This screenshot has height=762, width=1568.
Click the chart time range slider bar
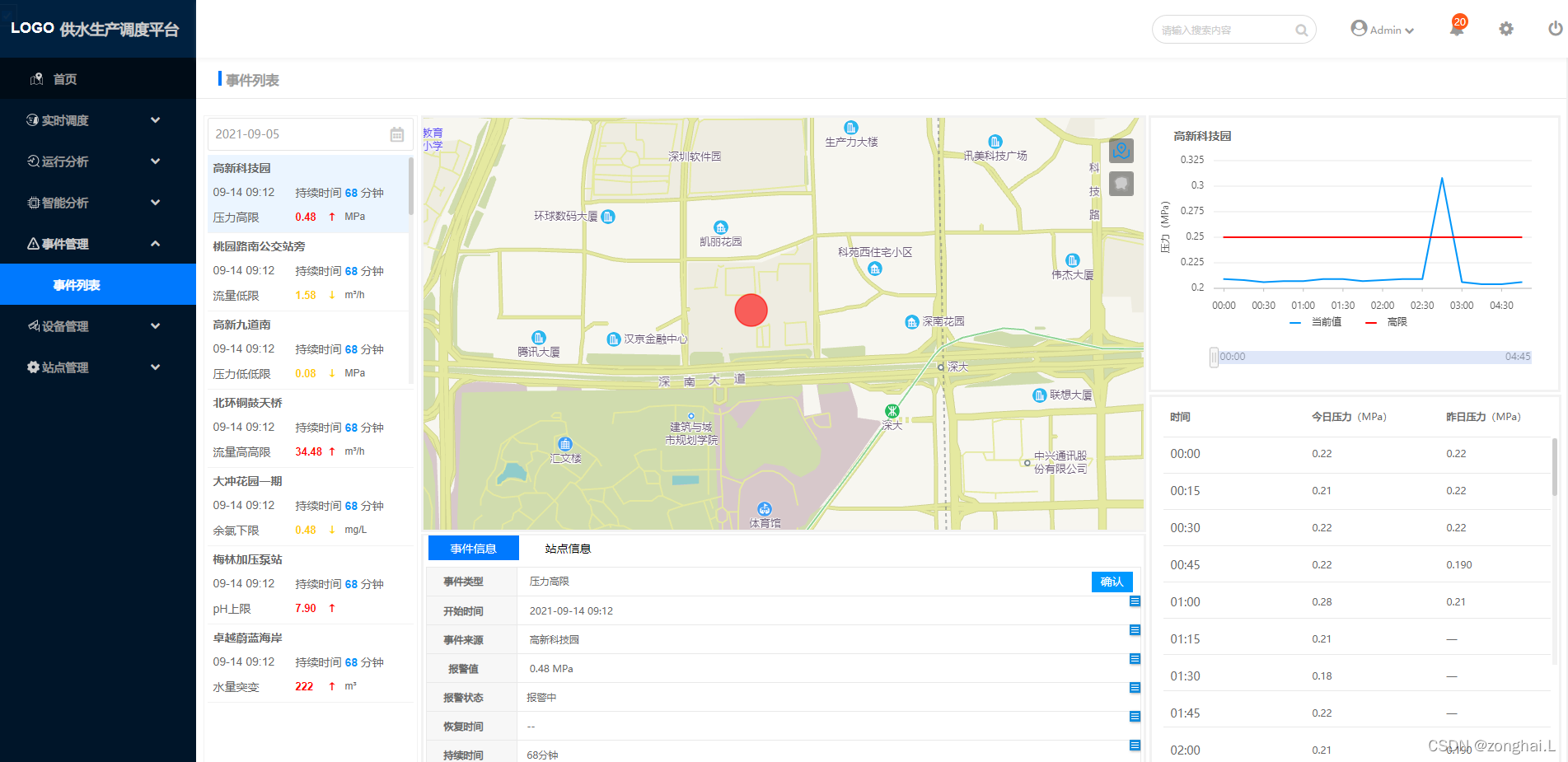coord(1374,358)
